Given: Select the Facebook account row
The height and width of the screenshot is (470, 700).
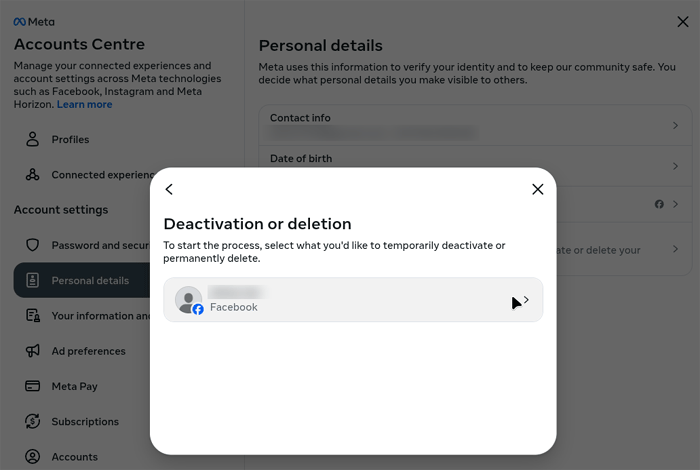Looking at the screenshot, I should point(352,300).
